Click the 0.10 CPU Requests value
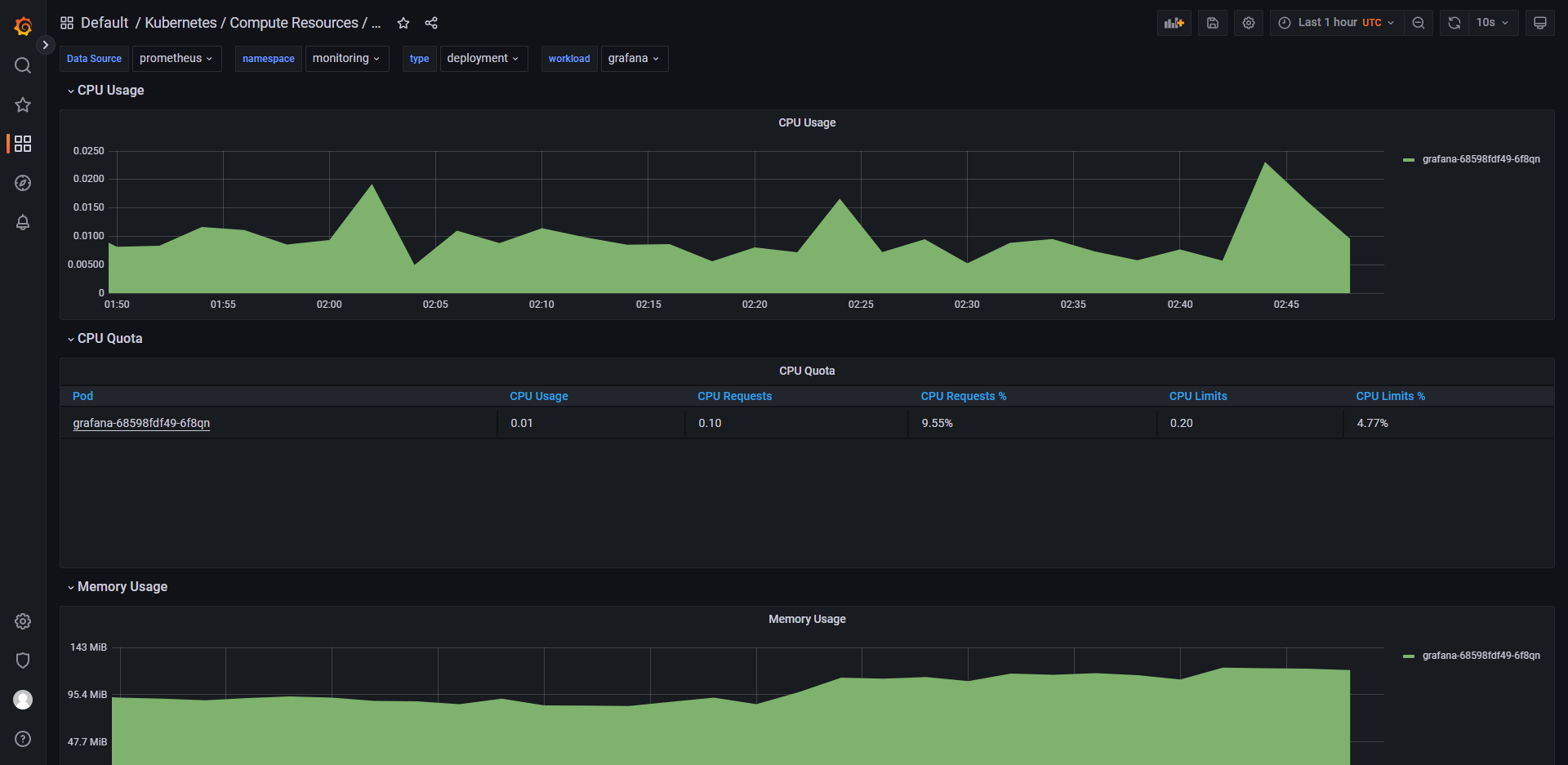The height and width of the screenshot is (765, 1568). 710,423
